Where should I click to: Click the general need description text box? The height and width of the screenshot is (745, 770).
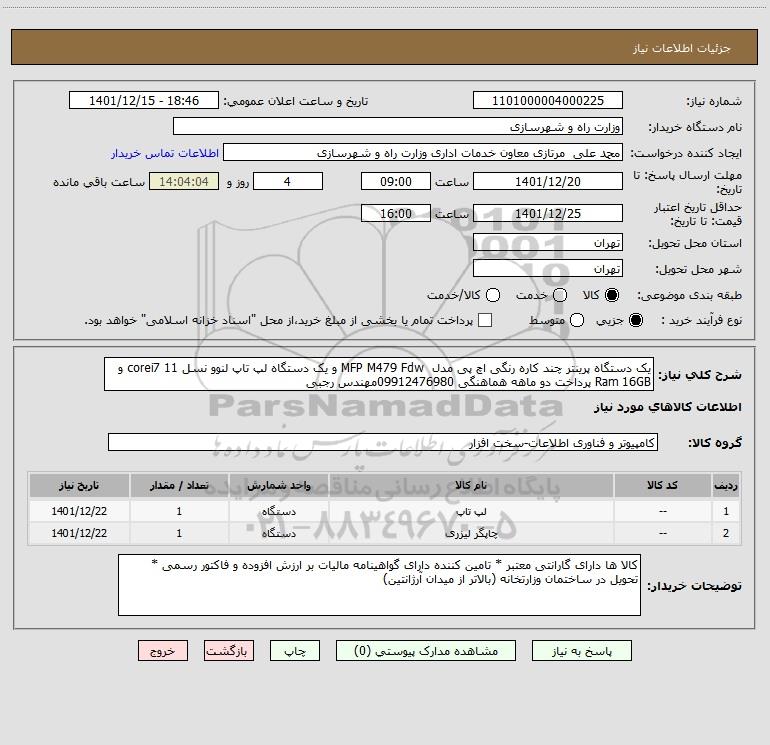click(379, 374)
